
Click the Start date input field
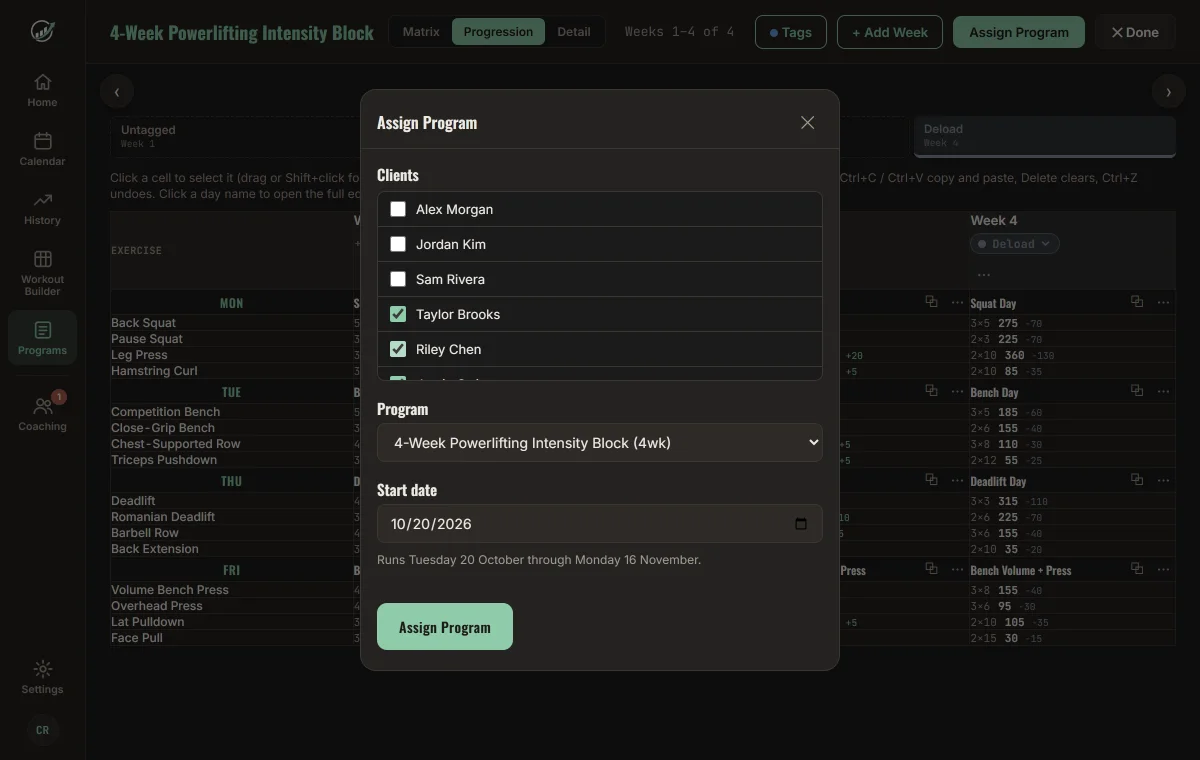600,524
